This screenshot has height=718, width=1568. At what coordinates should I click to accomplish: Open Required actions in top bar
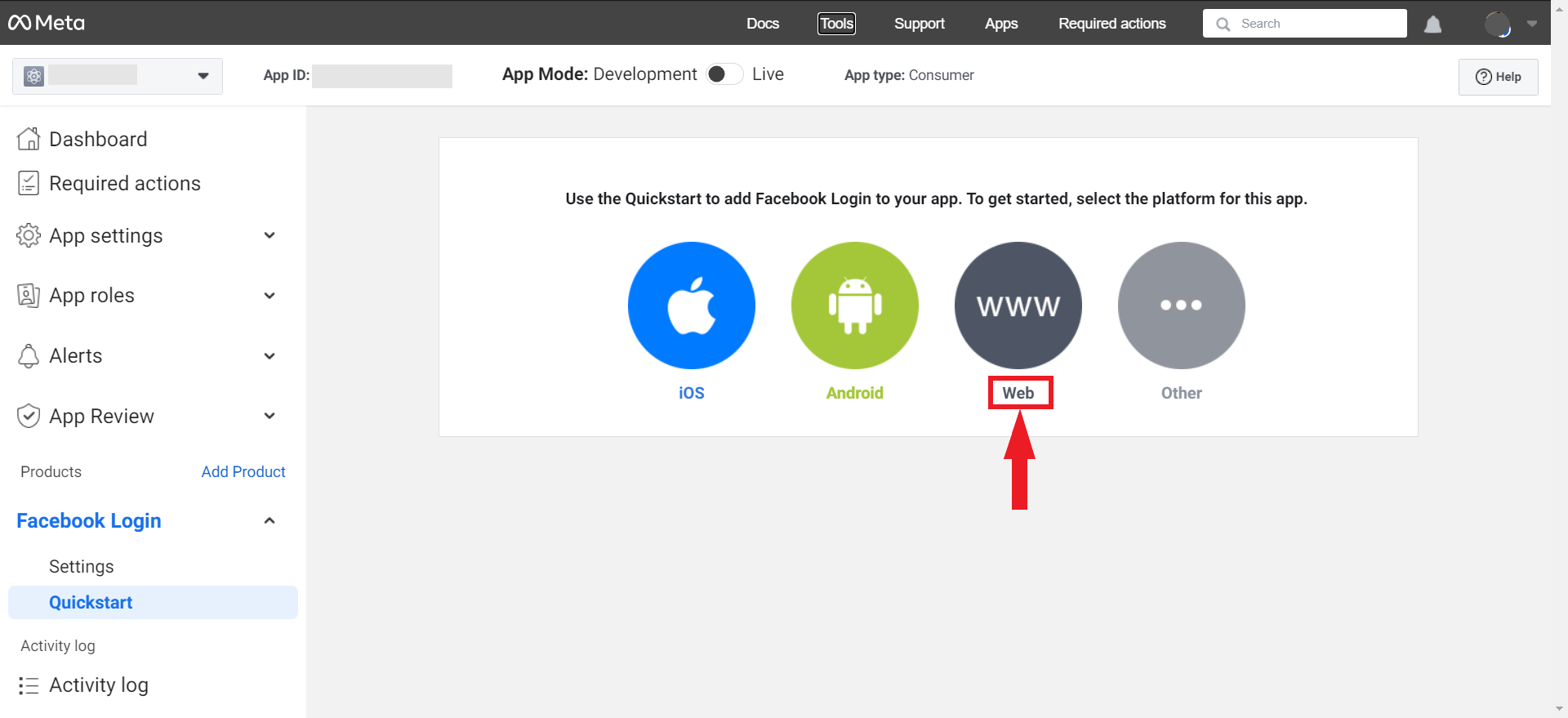coord(1112,24)
